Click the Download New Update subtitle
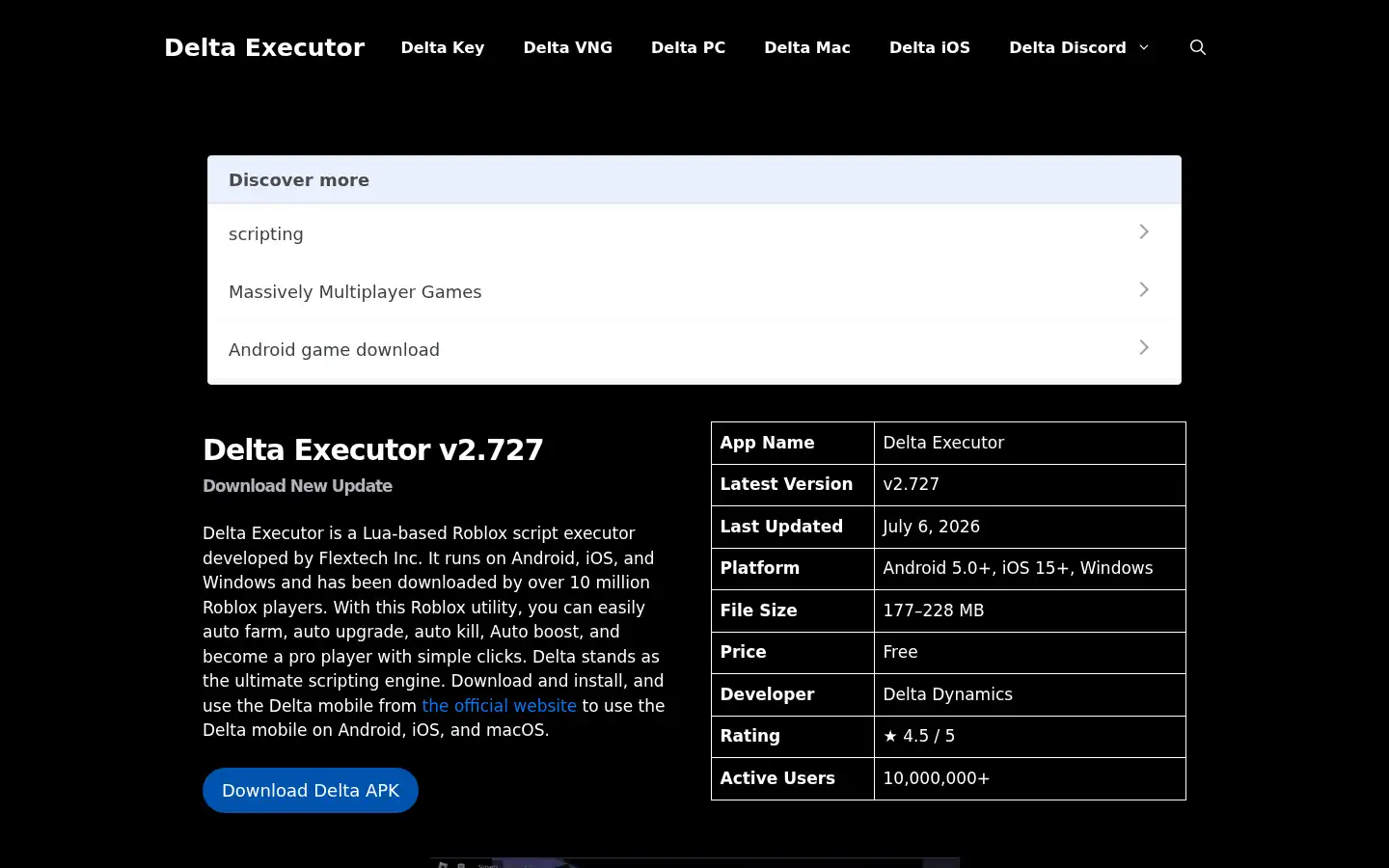The width and height of the screenshot is (1389, 868). click(x=297, y=486)
